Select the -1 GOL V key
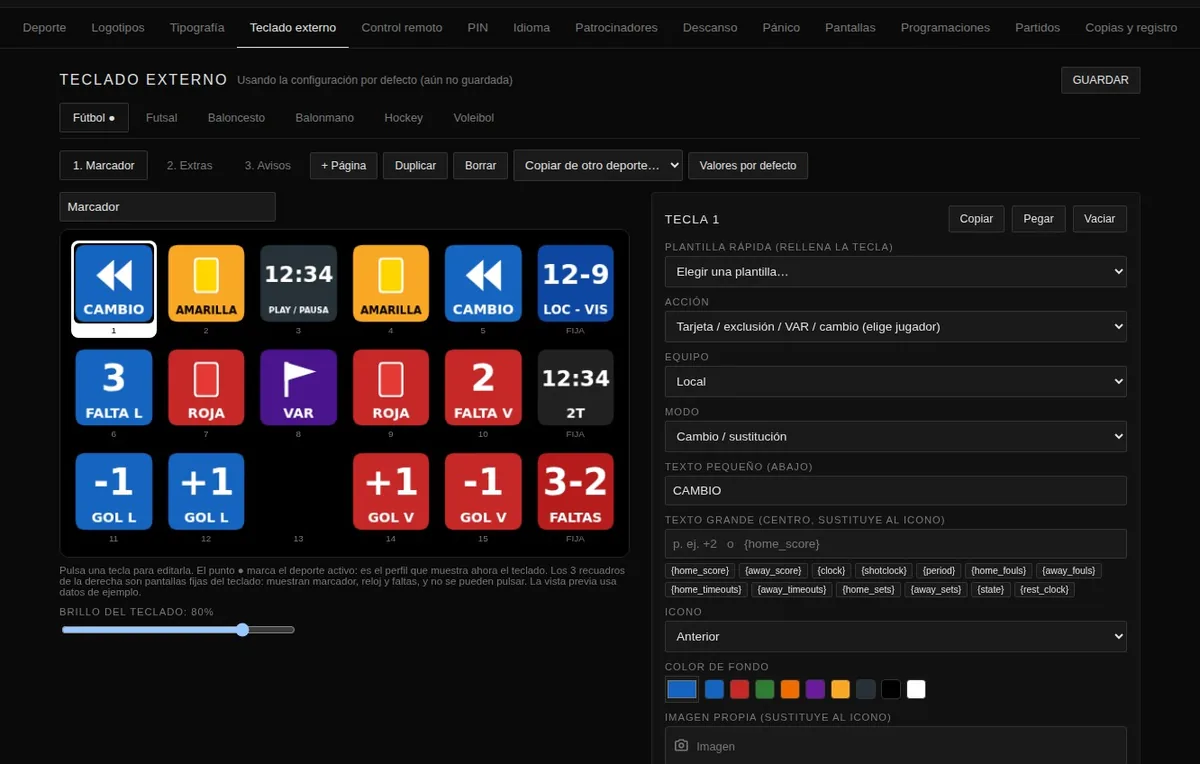 tap(483, 491)
